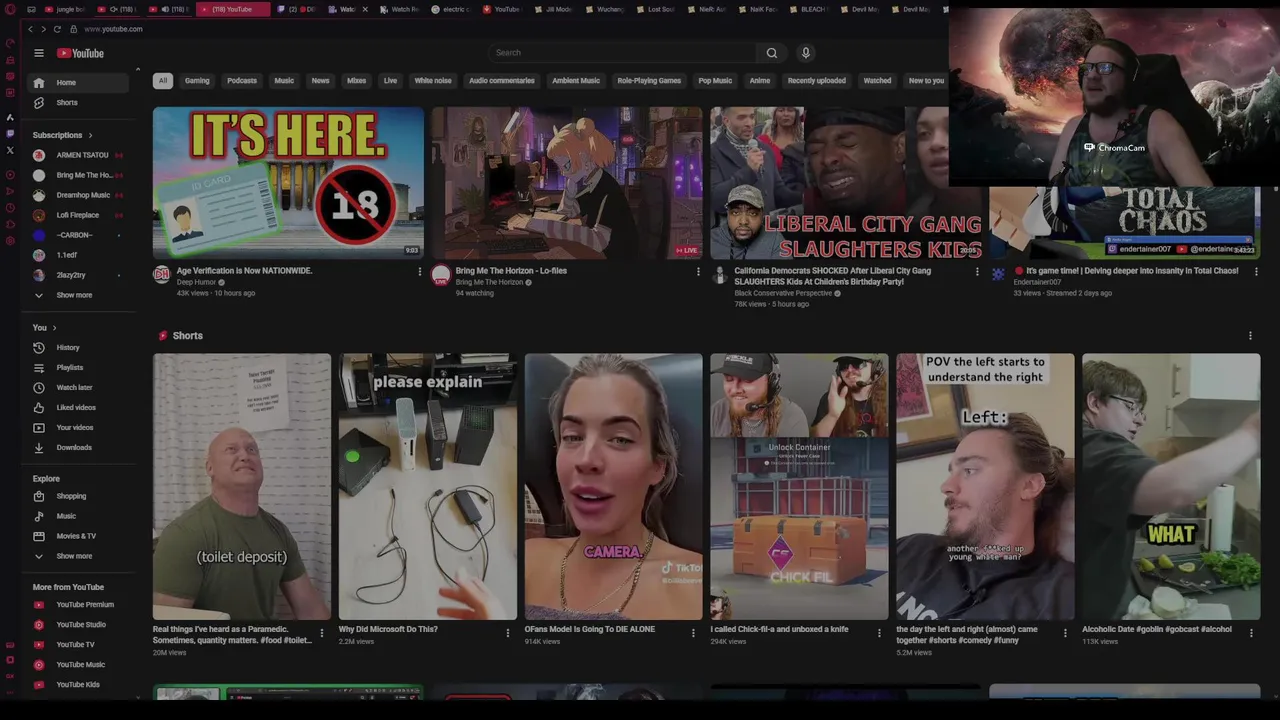Open Chick-fil-a knife unboxing short

pyautogui.click(x=799, y=487)
